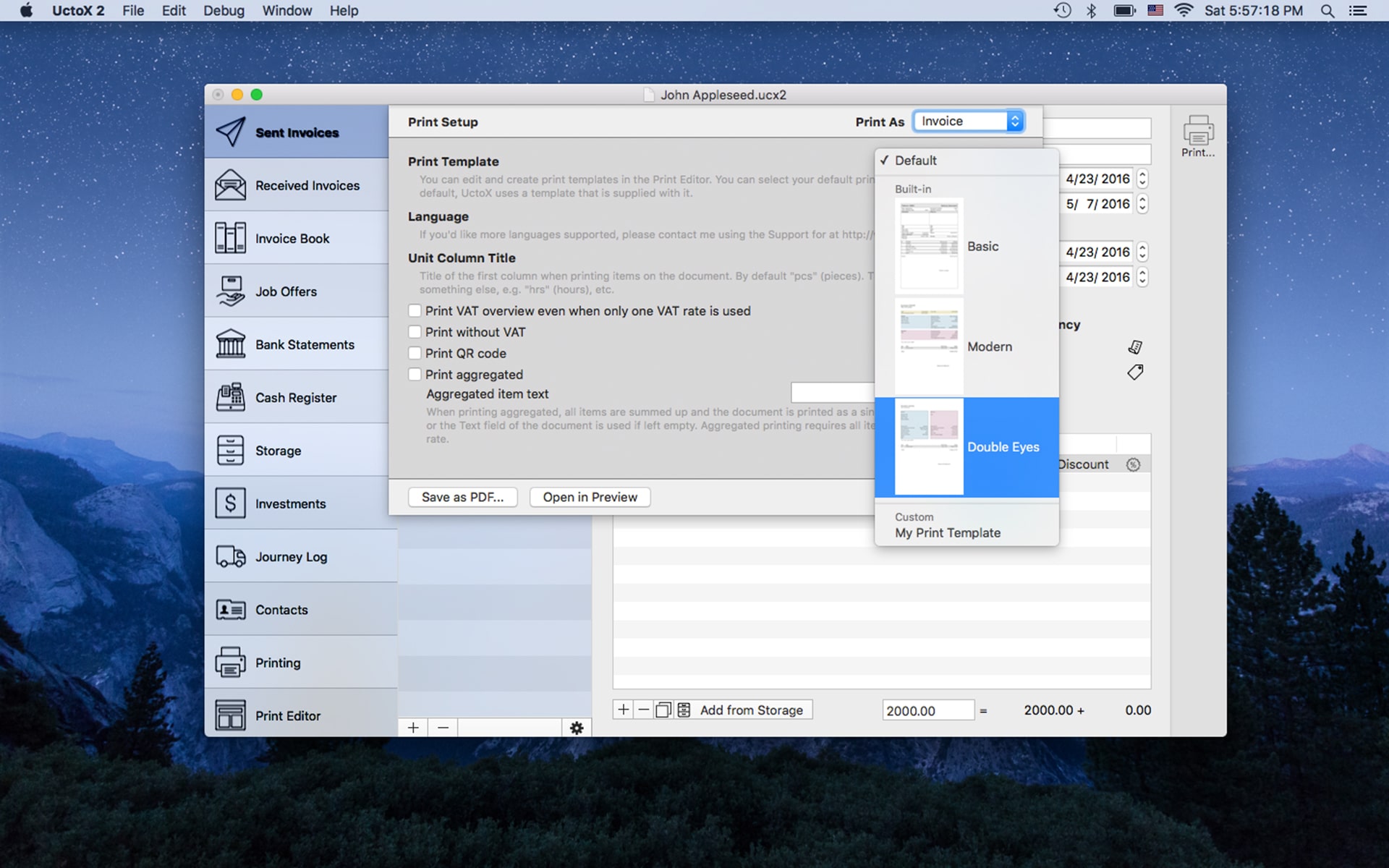
Task: Expand the Print As dropdown menu
Action: tap(969, 121)
